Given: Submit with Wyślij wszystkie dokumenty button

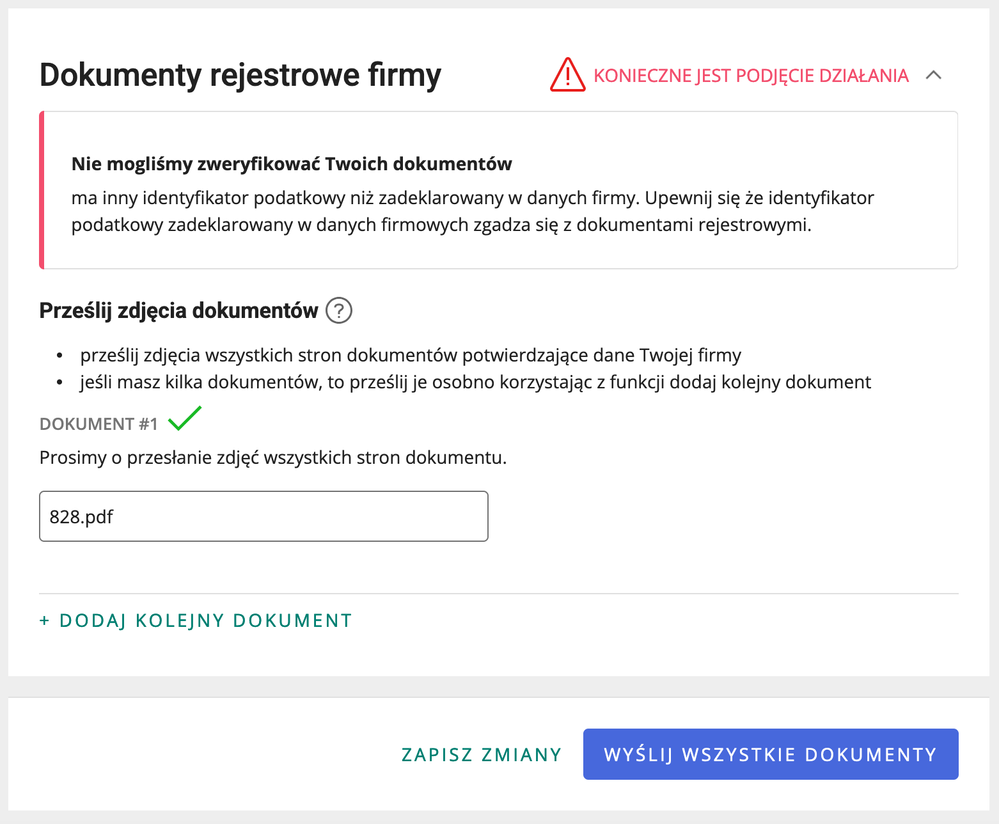Looking at the screenshot, I should coord(770,754).
